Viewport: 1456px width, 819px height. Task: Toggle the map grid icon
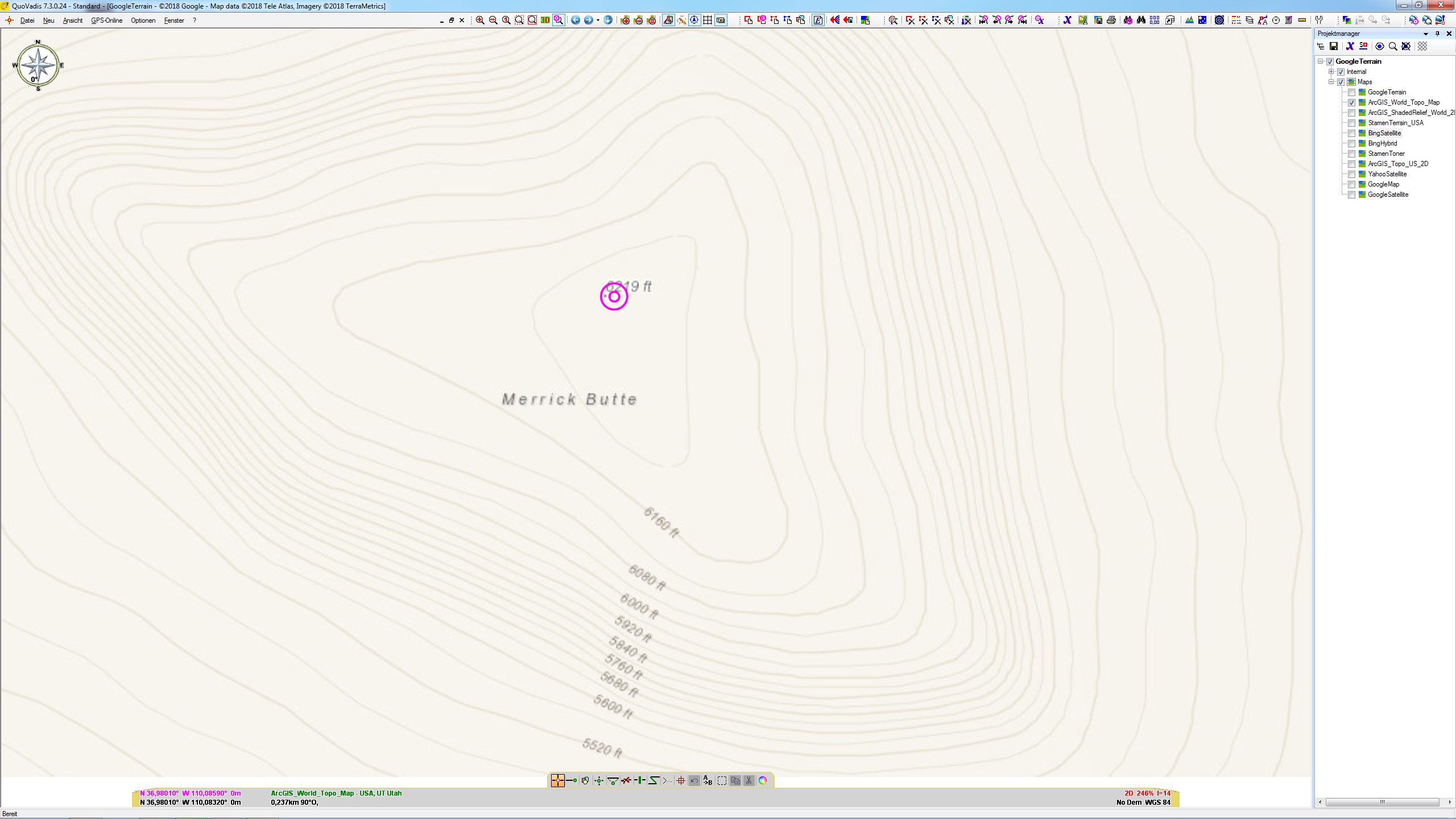[x=708, y=20]
